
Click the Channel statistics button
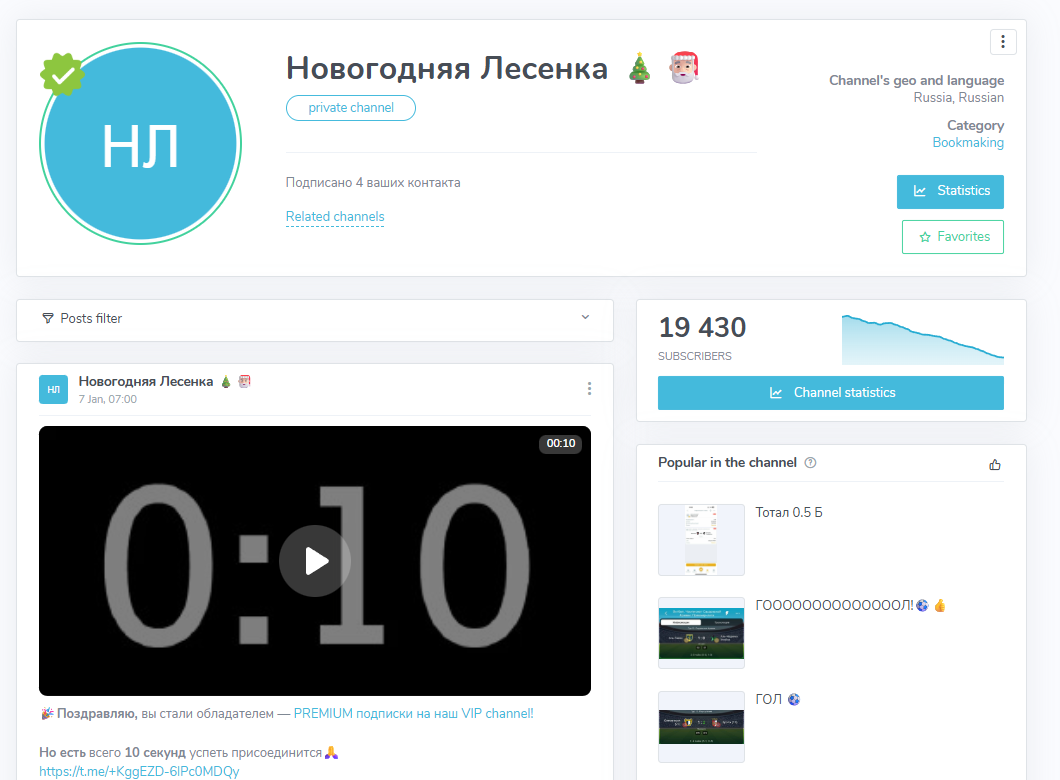(x=830, y=392)
